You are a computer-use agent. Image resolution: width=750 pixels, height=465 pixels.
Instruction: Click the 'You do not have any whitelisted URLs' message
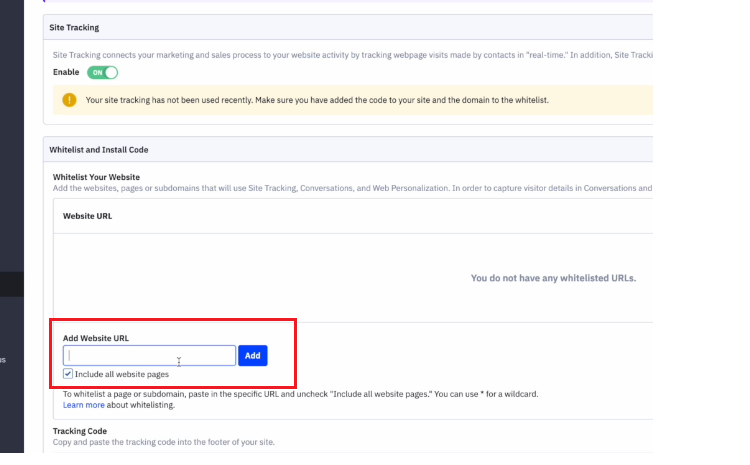click(x=553, y=278)
